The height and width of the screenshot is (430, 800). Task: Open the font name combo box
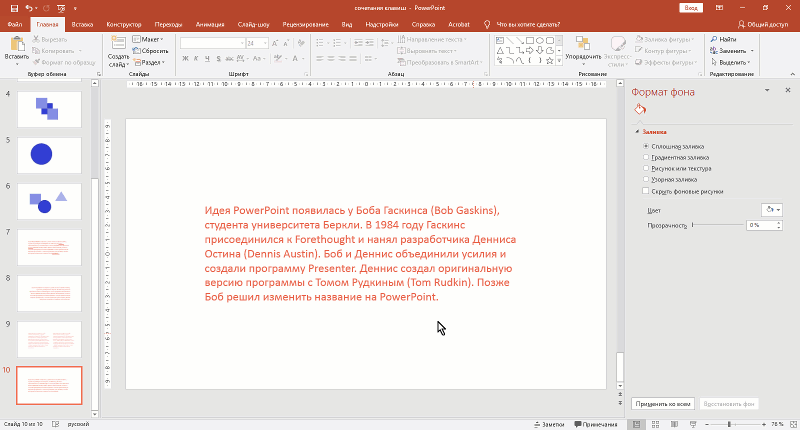click(212, 43)
